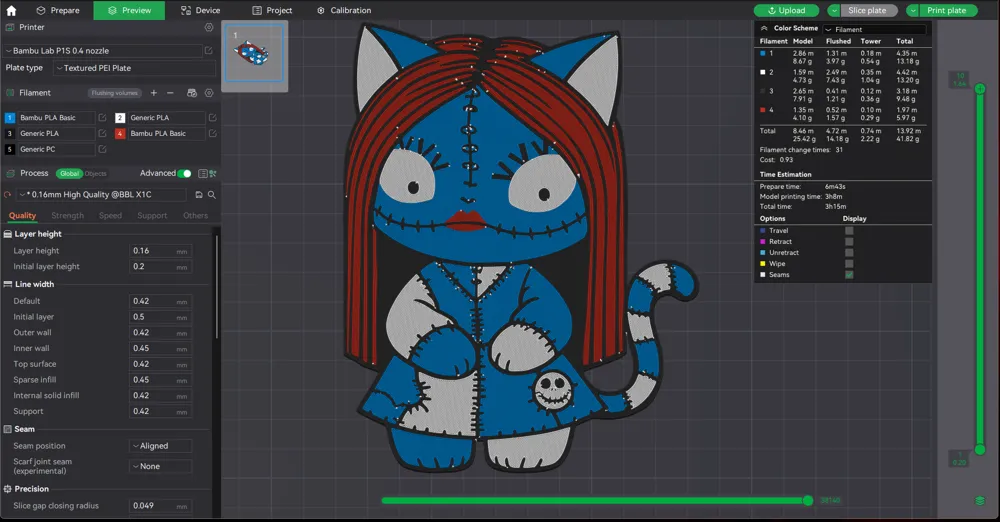Edit filament 1 Bambu PLA Basic preset
The height and width of the screenshot is (522, 1000).
coord(102,117)
